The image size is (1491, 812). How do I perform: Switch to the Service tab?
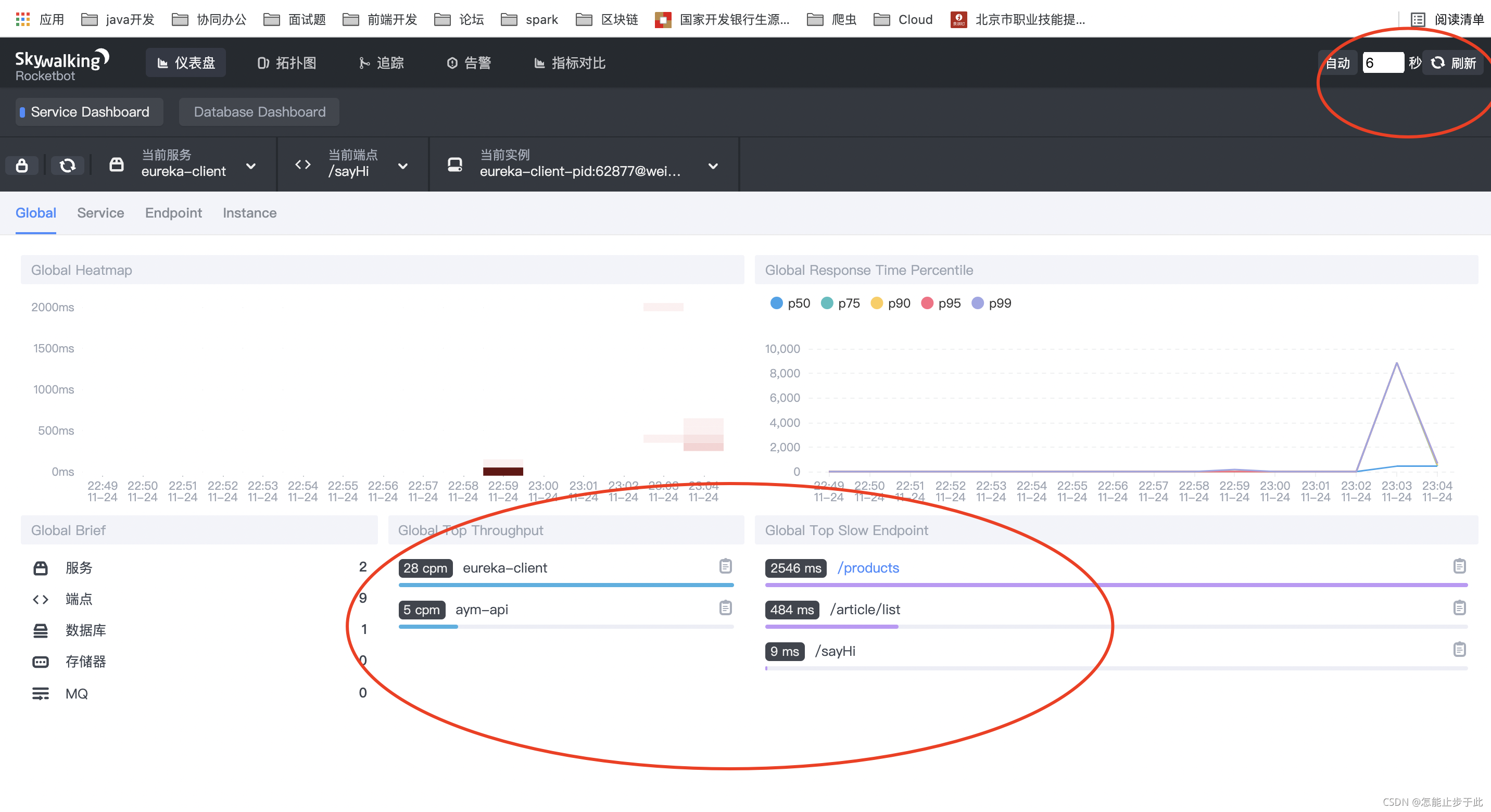coord(100,213)
